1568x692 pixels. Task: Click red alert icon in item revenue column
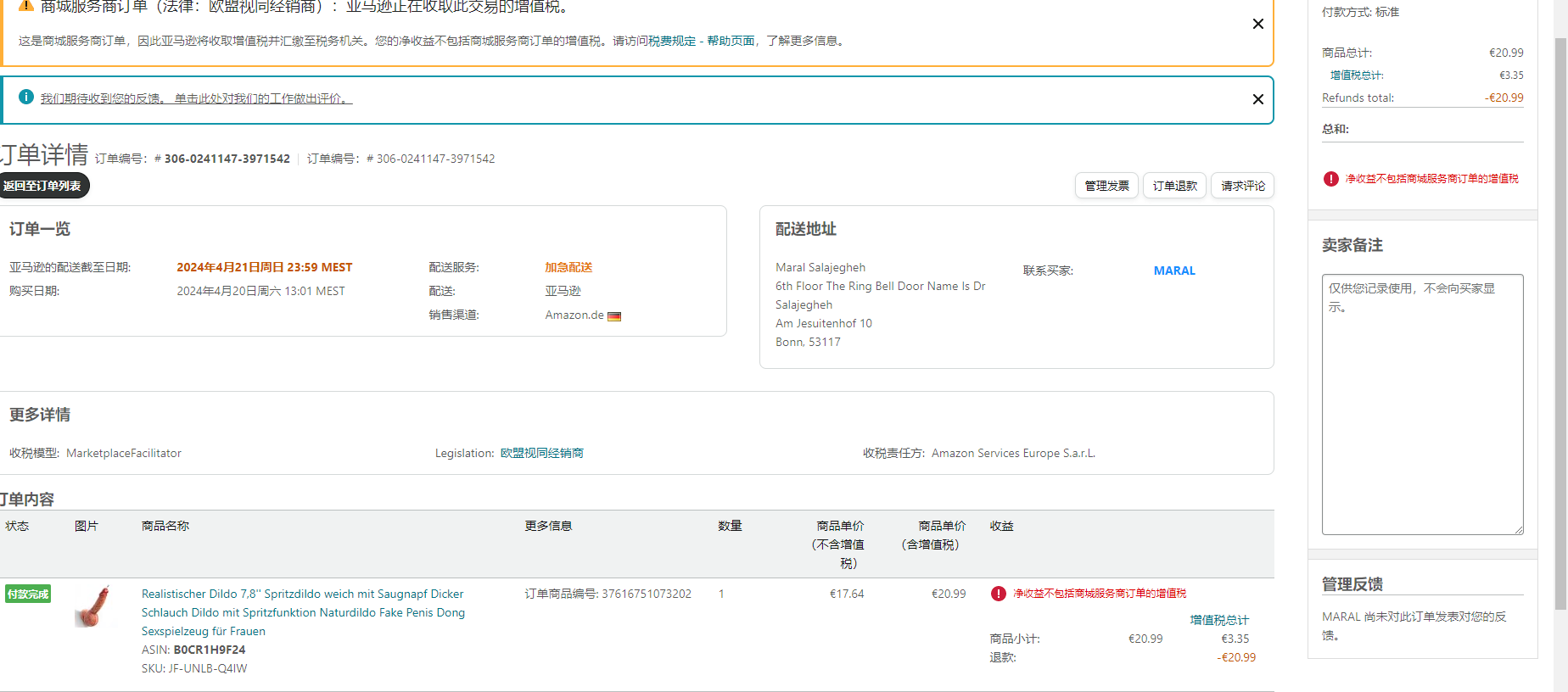tap(999, 594)
